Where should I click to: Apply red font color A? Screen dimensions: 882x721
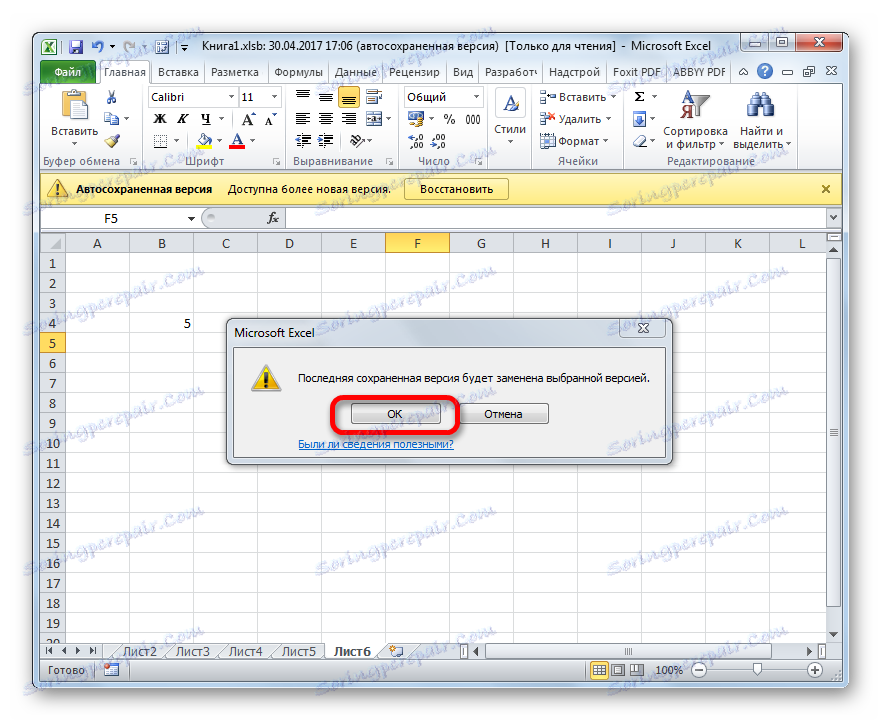(237, 141)
